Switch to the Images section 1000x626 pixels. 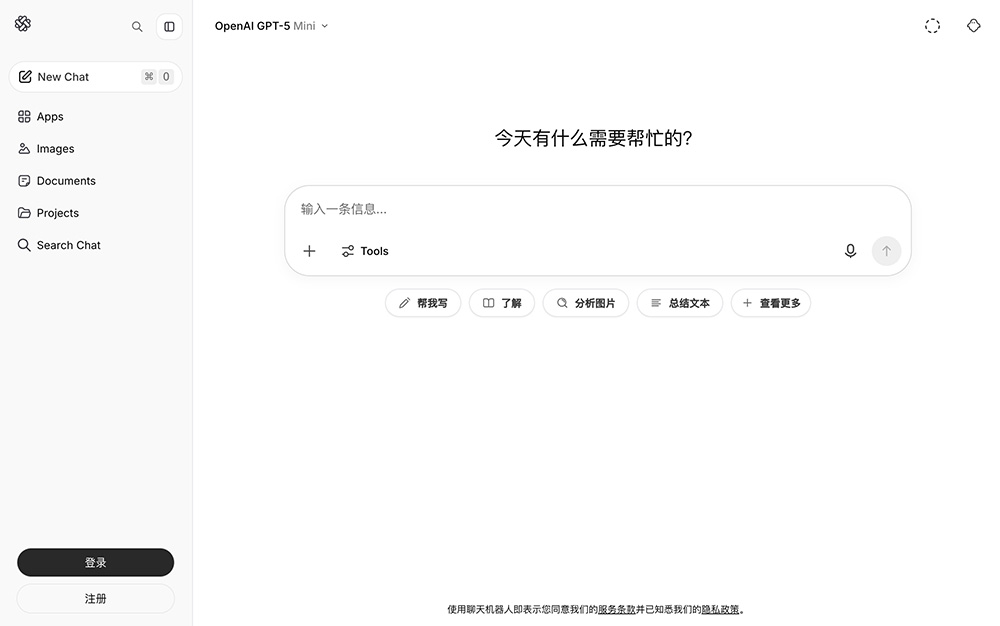(55, 148)
